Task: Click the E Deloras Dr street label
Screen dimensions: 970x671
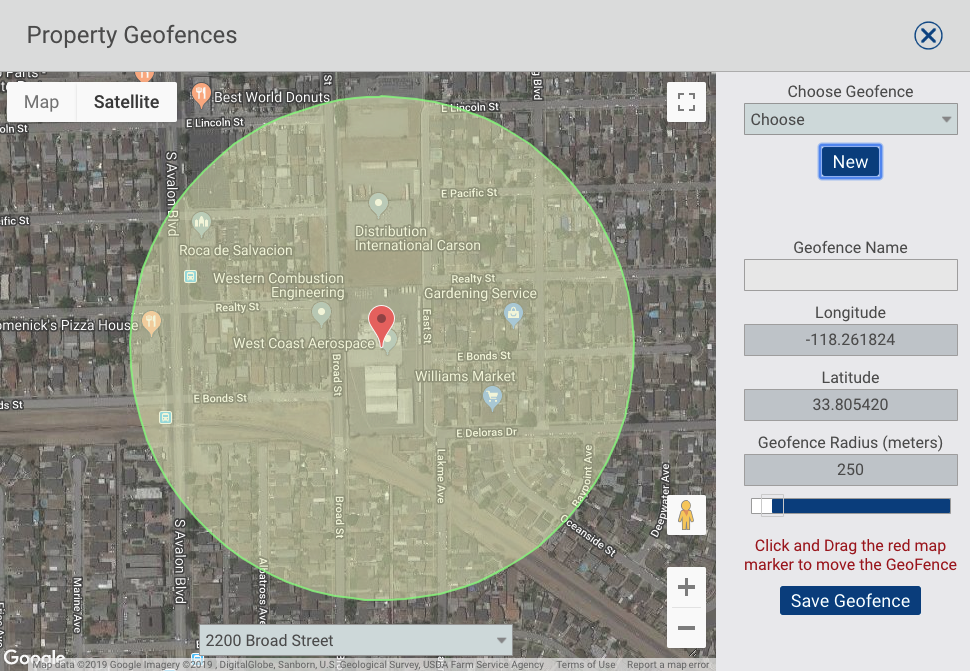Action: pyautogui.click(x=486, y=432)
